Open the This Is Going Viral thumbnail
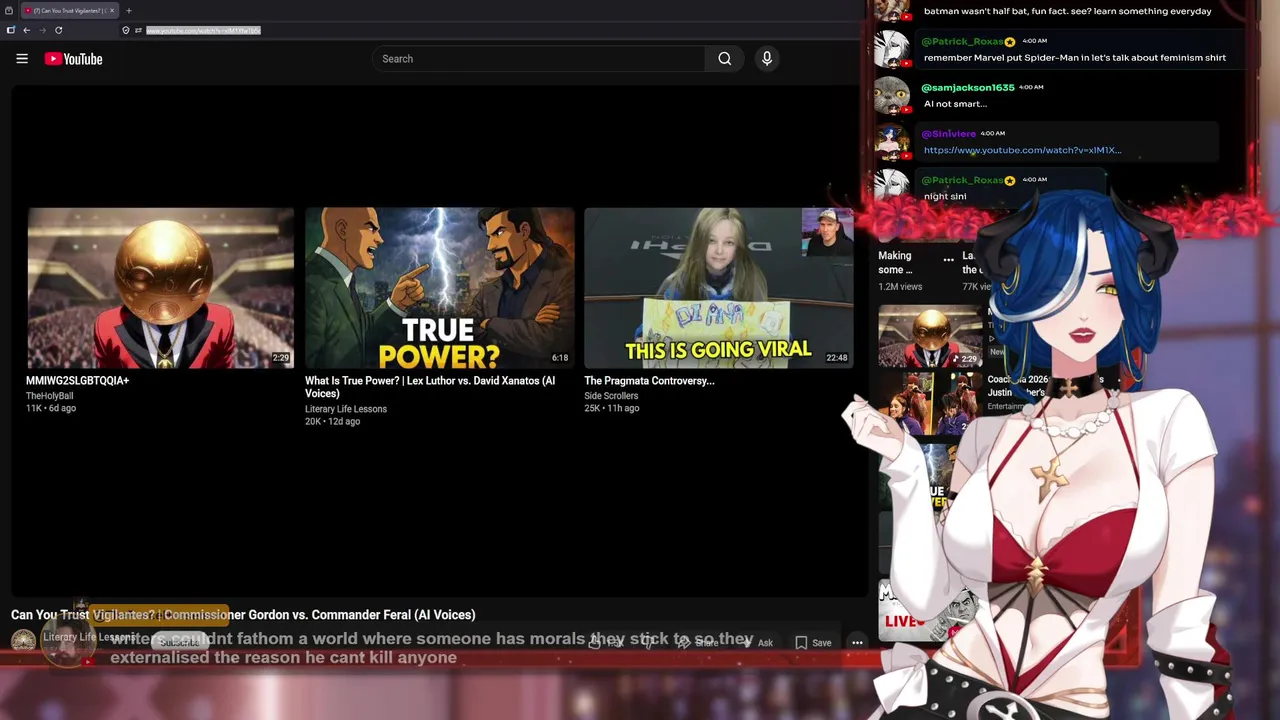 tap(718, 288)
